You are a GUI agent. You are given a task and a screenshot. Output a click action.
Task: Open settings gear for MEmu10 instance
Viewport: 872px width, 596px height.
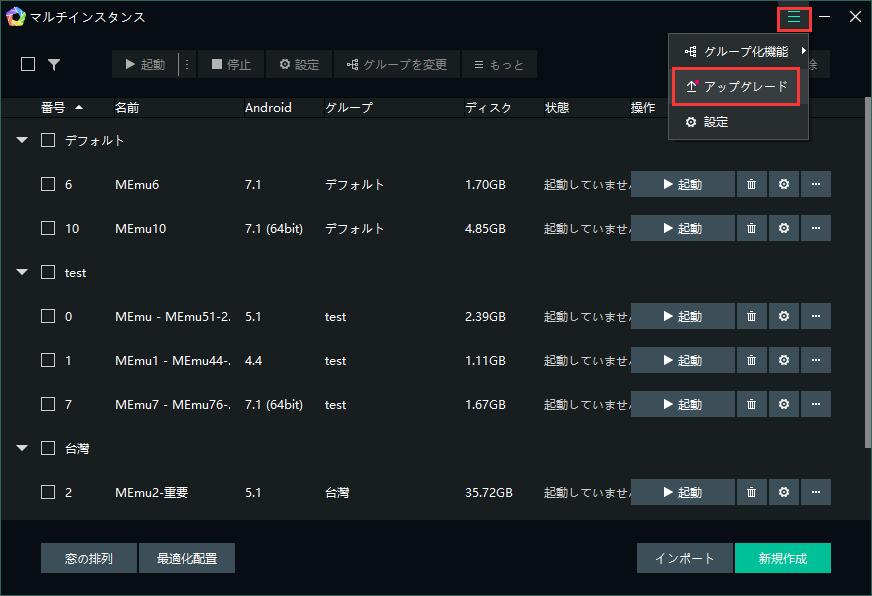click(x=784, y=228)
